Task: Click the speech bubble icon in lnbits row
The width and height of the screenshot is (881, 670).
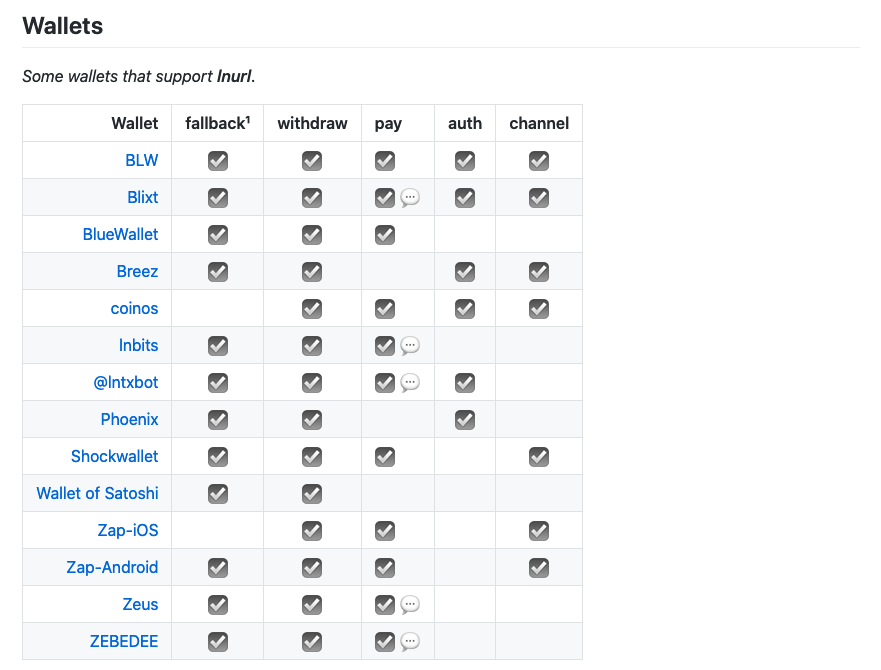Action: point(410,346)
